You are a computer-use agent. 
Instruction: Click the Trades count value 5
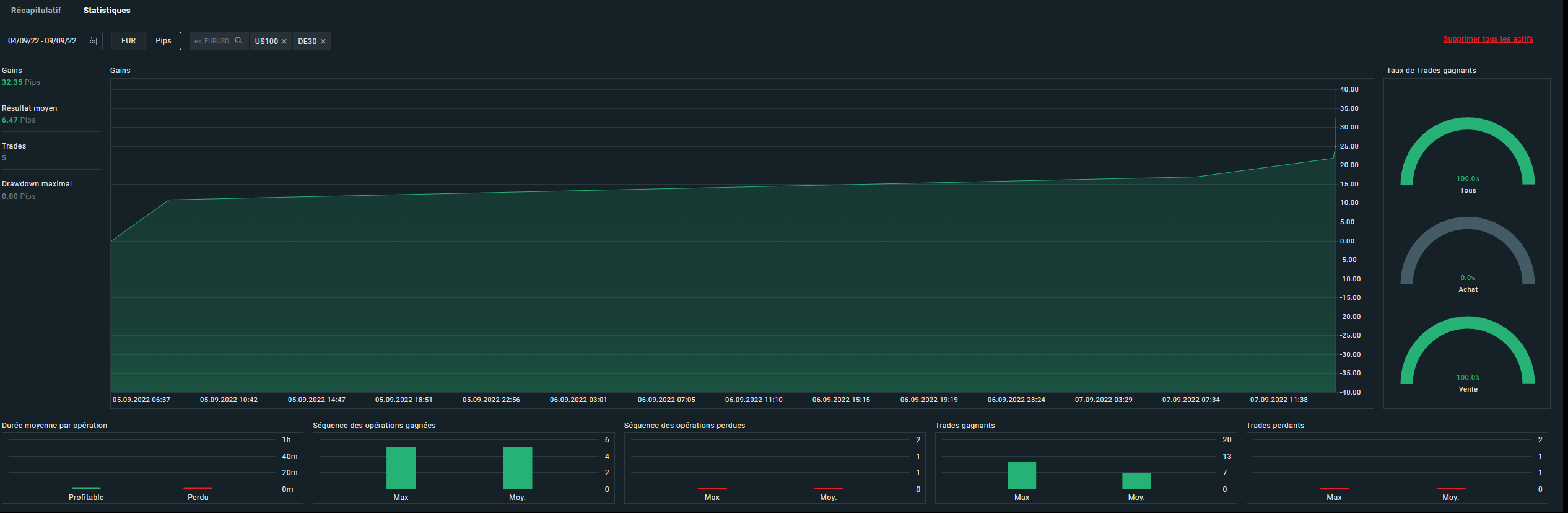click(x=4, y=158)
